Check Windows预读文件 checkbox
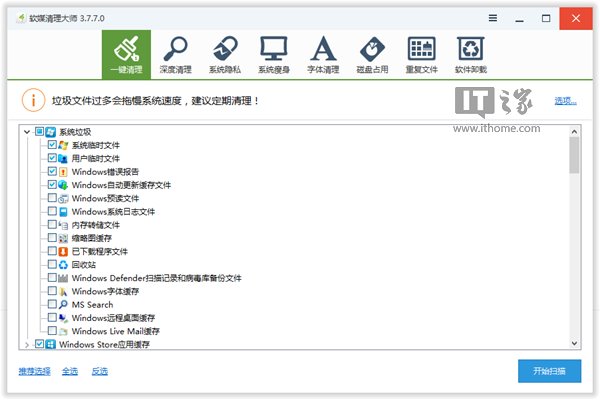 (52, 198)
